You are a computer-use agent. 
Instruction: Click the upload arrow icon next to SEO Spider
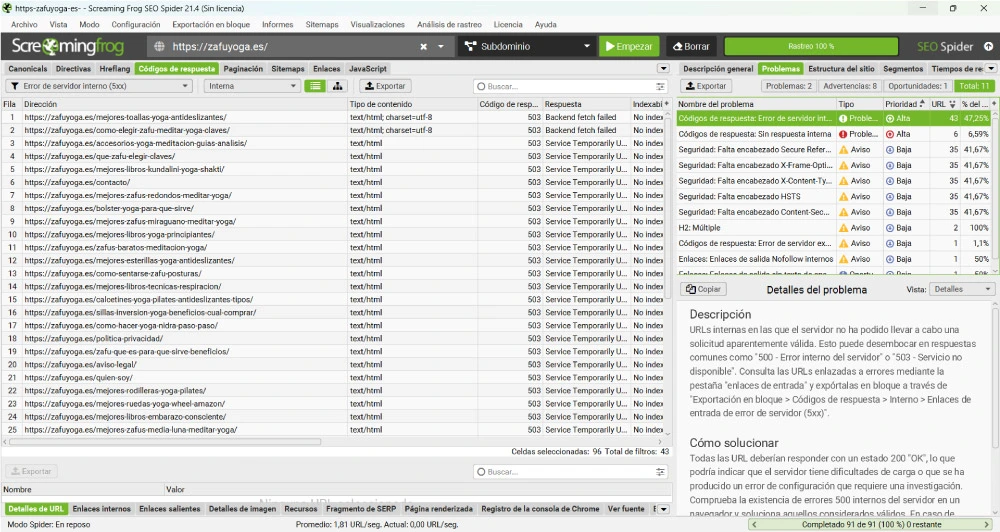coord(988,47)
